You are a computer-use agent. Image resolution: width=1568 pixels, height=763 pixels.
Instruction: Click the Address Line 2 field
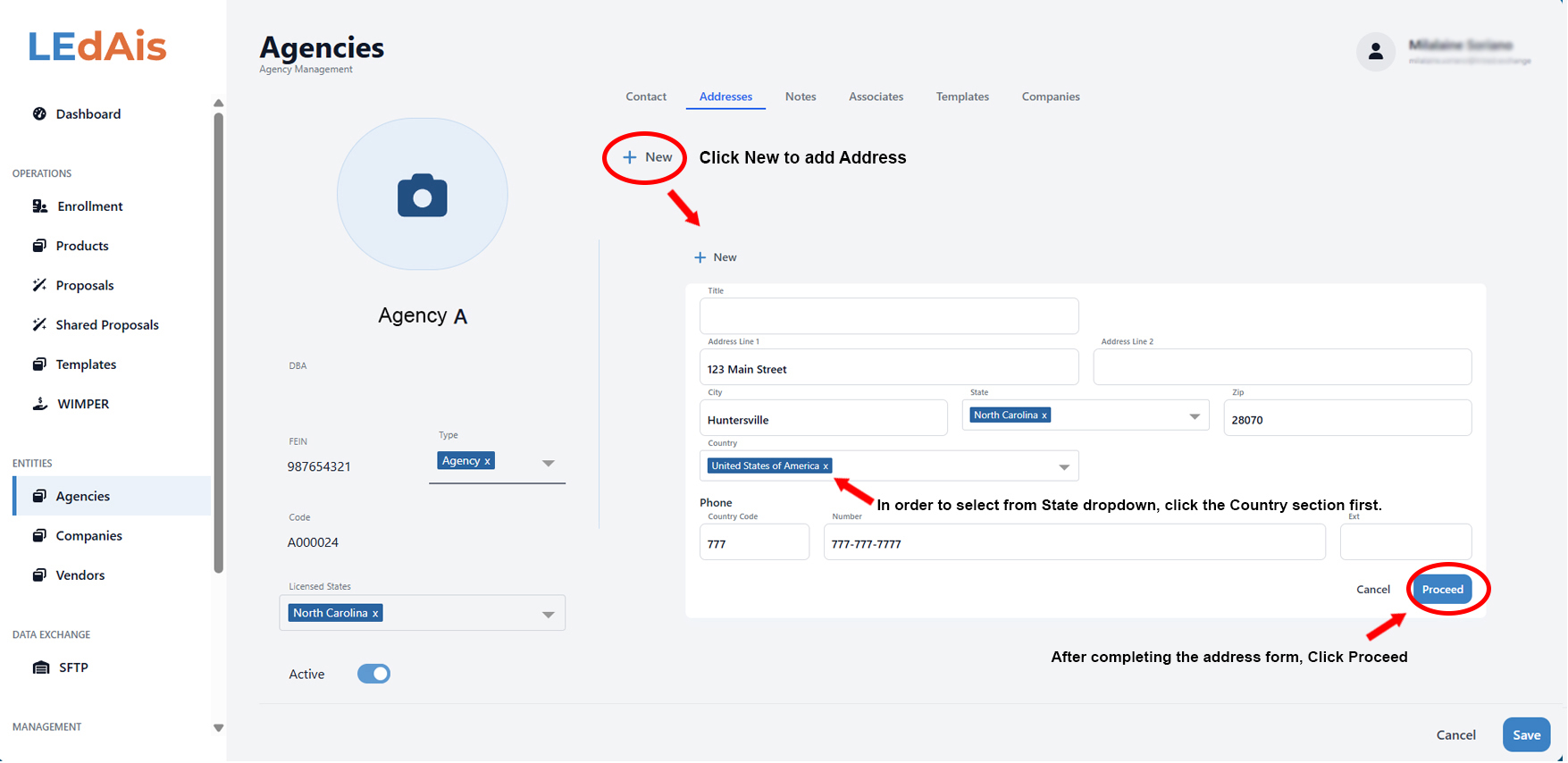click(x=1282, y=367)
